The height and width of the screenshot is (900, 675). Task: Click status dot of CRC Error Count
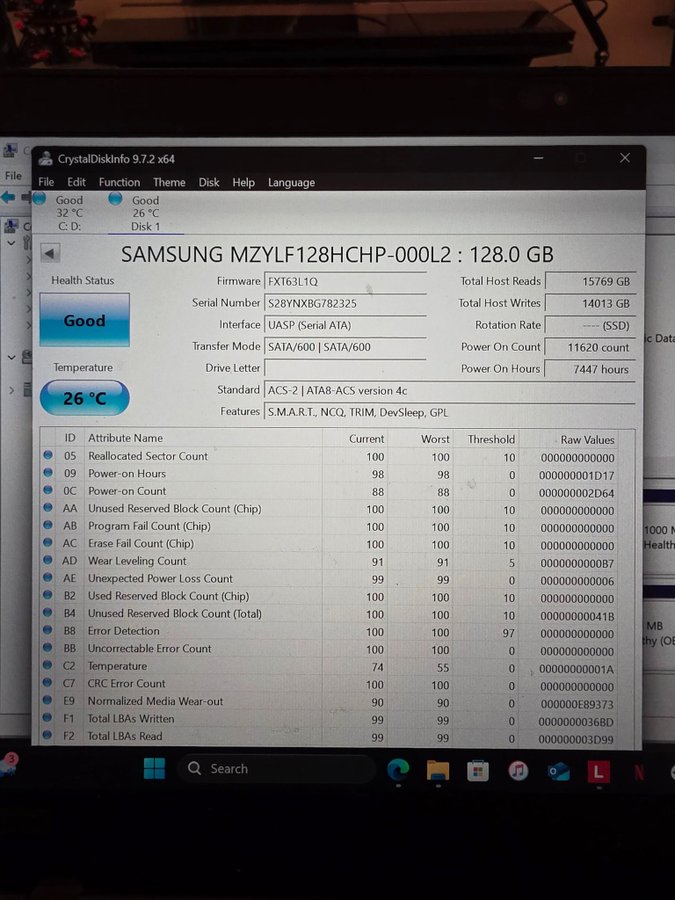pyautogui.click(x=48, y=684)
